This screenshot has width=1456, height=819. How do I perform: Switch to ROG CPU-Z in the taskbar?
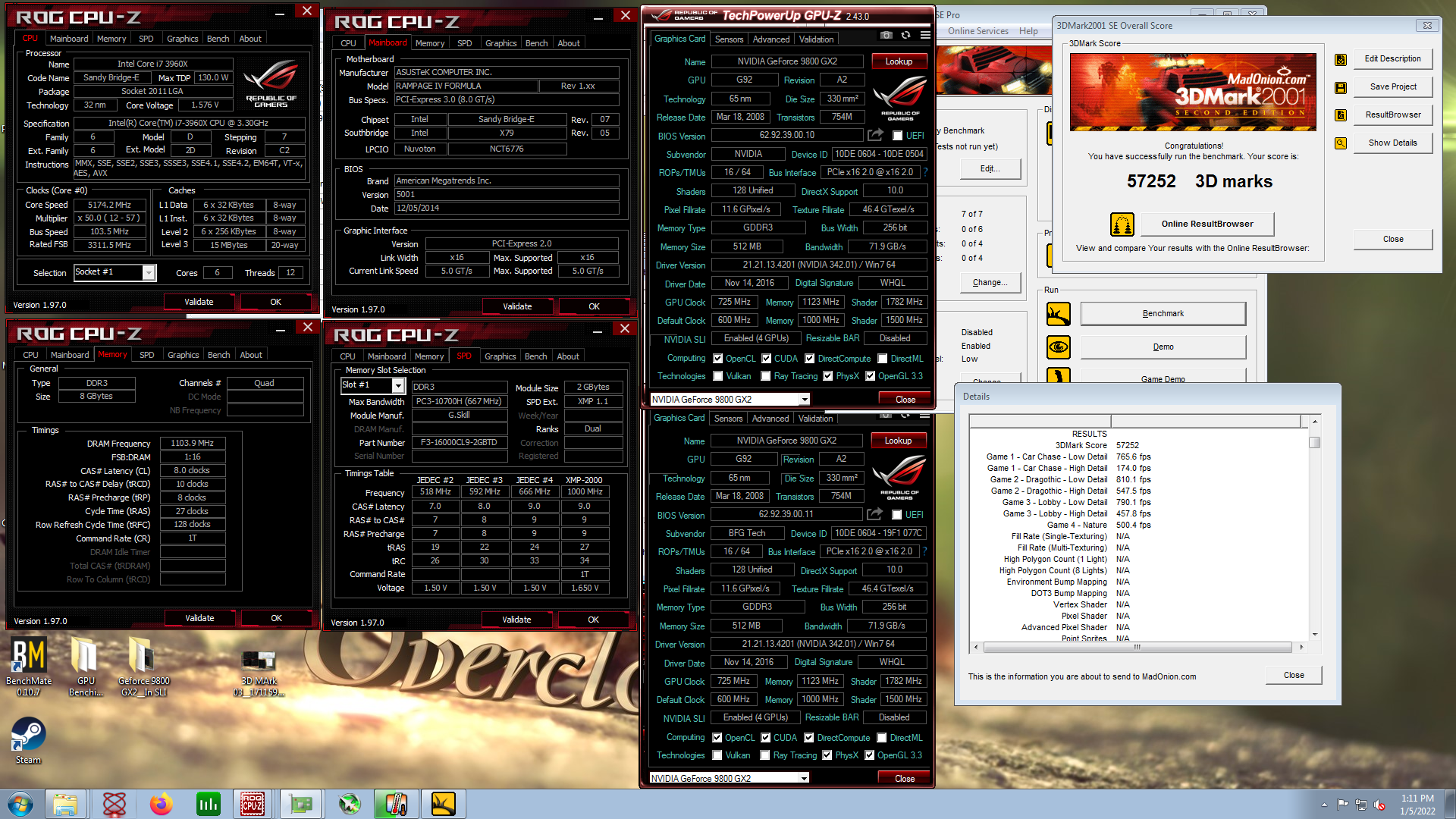(x=253, y=804)
